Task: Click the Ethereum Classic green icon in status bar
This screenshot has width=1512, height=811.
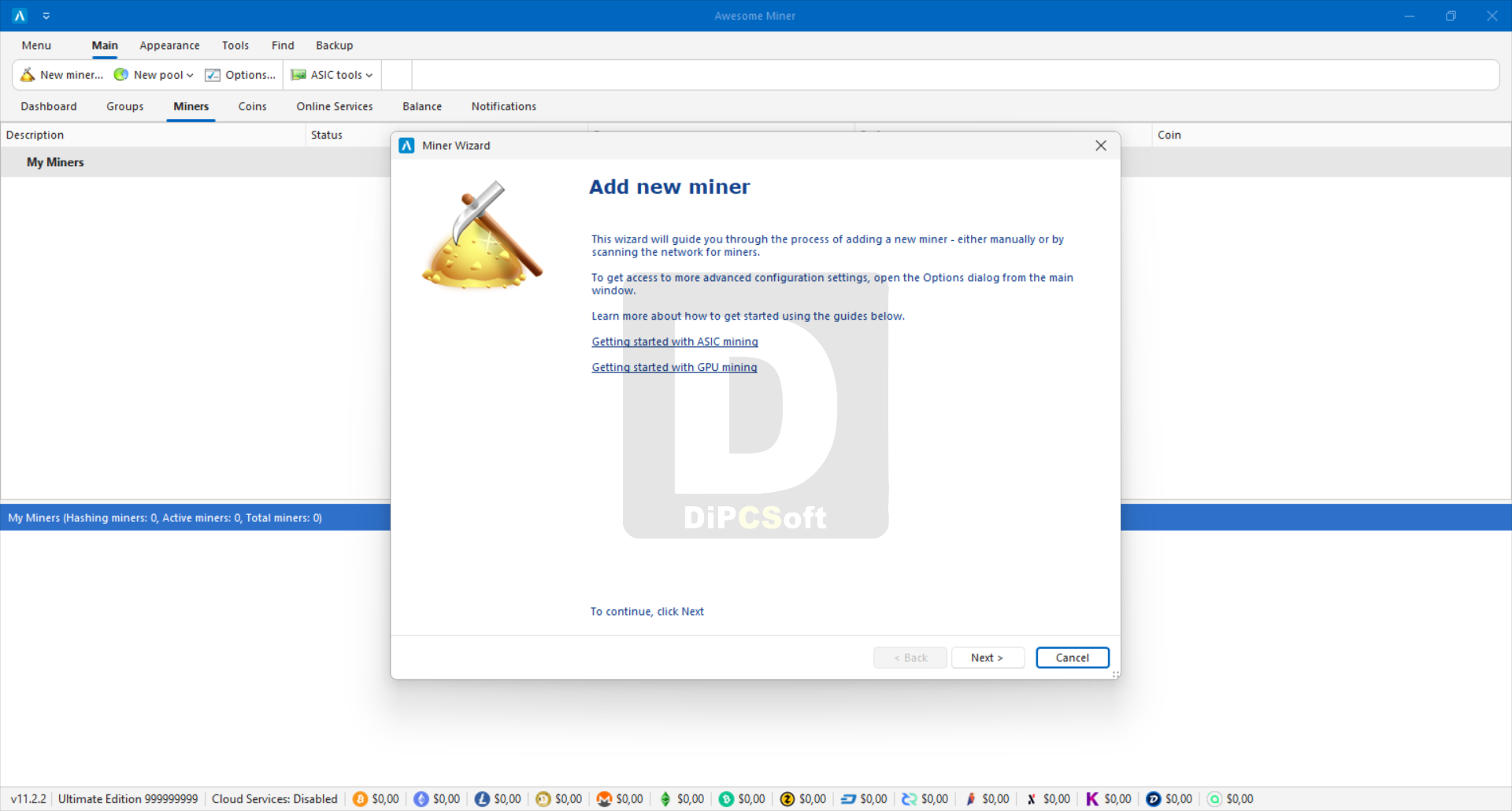Action: click(x=665, y=799)
